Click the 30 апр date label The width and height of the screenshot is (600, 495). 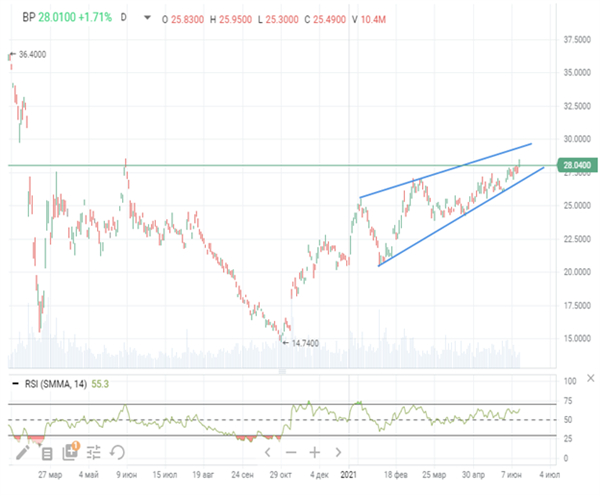point(473,475)
